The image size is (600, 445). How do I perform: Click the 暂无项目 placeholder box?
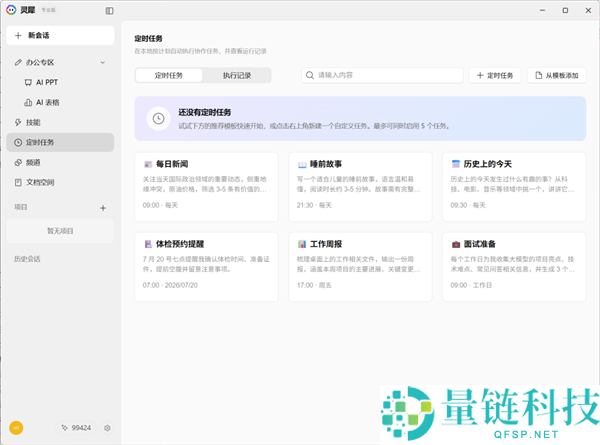[x=60, y=231]
